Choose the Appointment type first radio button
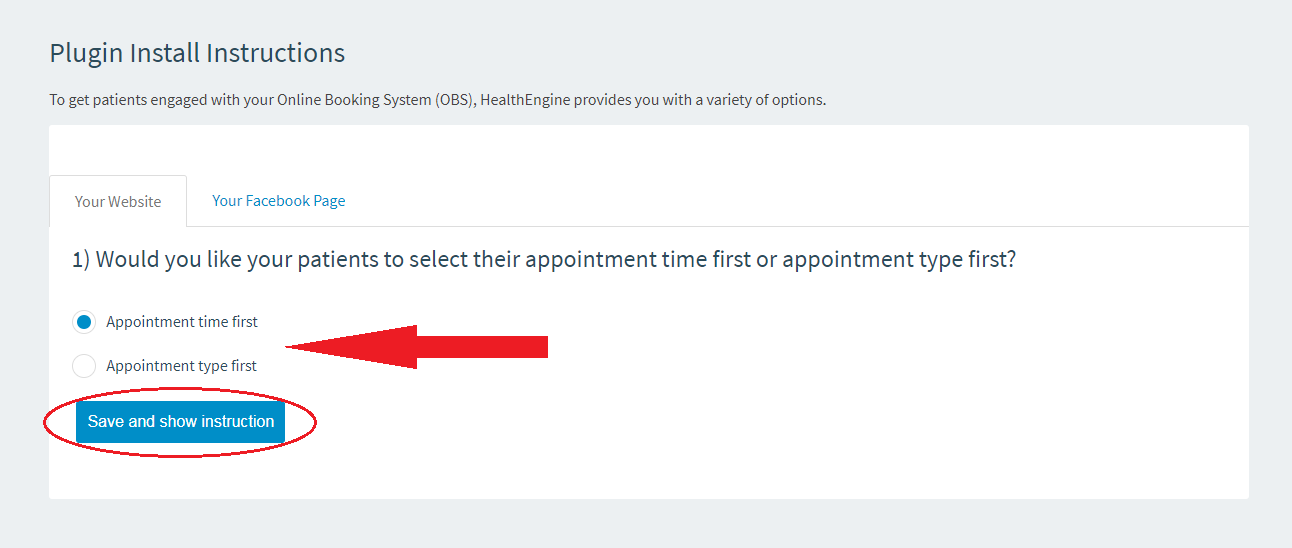1292x548 pixels. (84, 366)
